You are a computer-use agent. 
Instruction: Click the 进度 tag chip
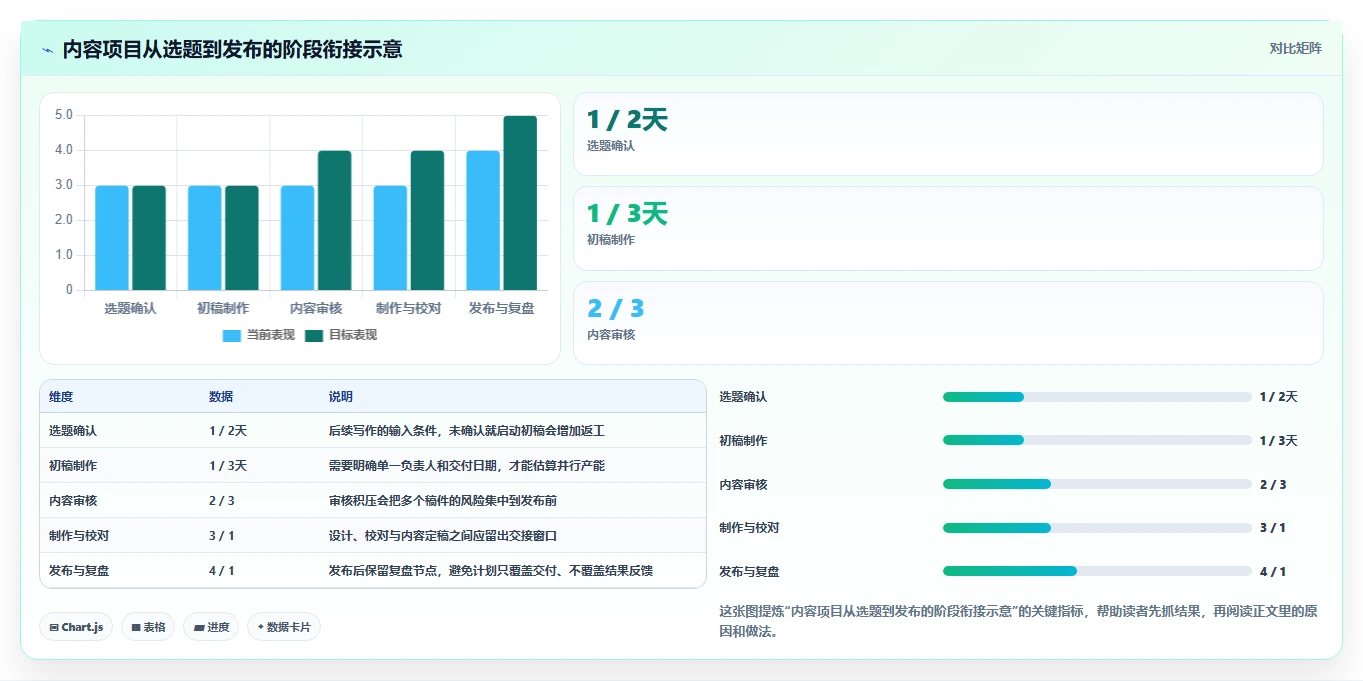(x=211, y=627)
